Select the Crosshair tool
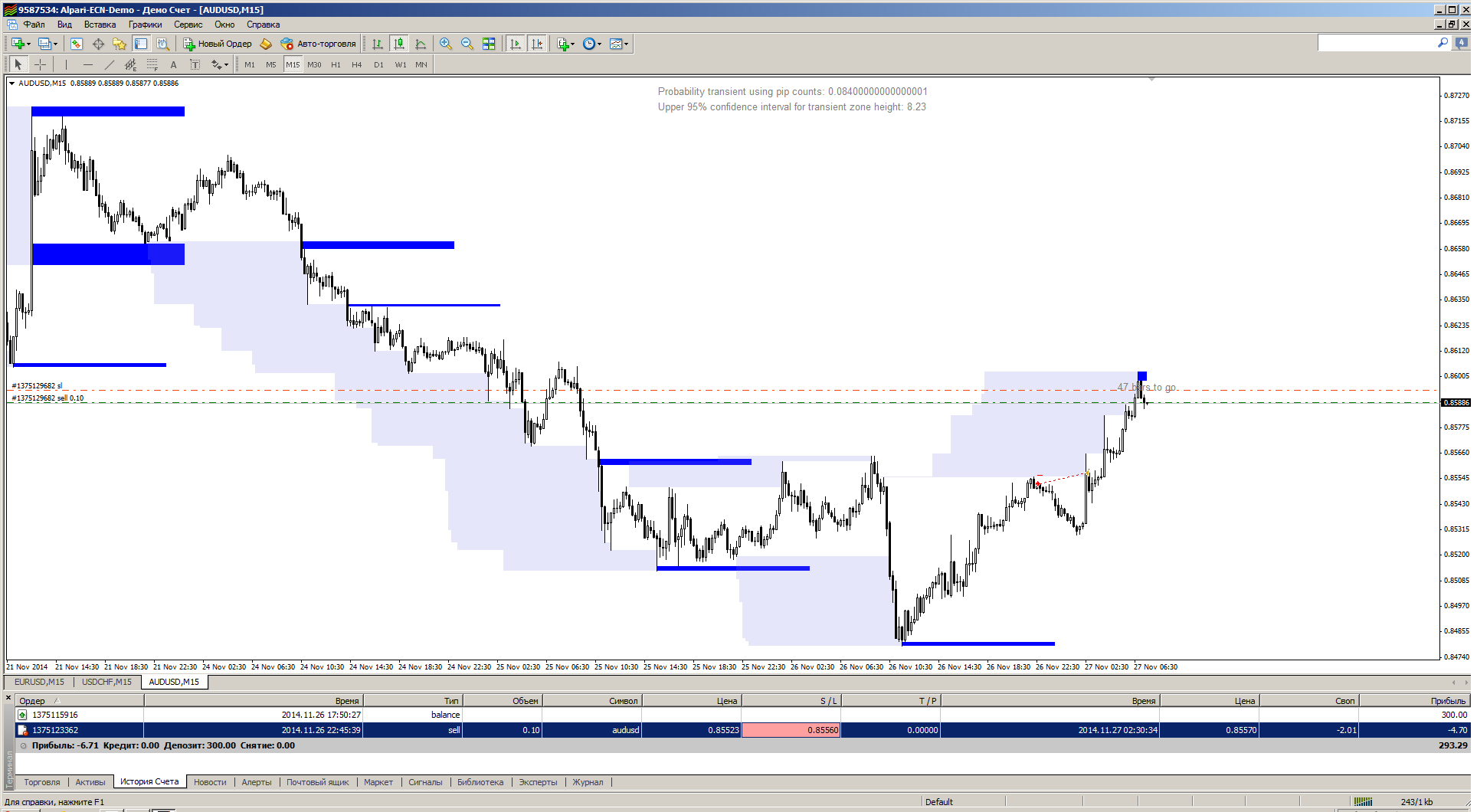The image size is (1477, 812). coord(41,64)
